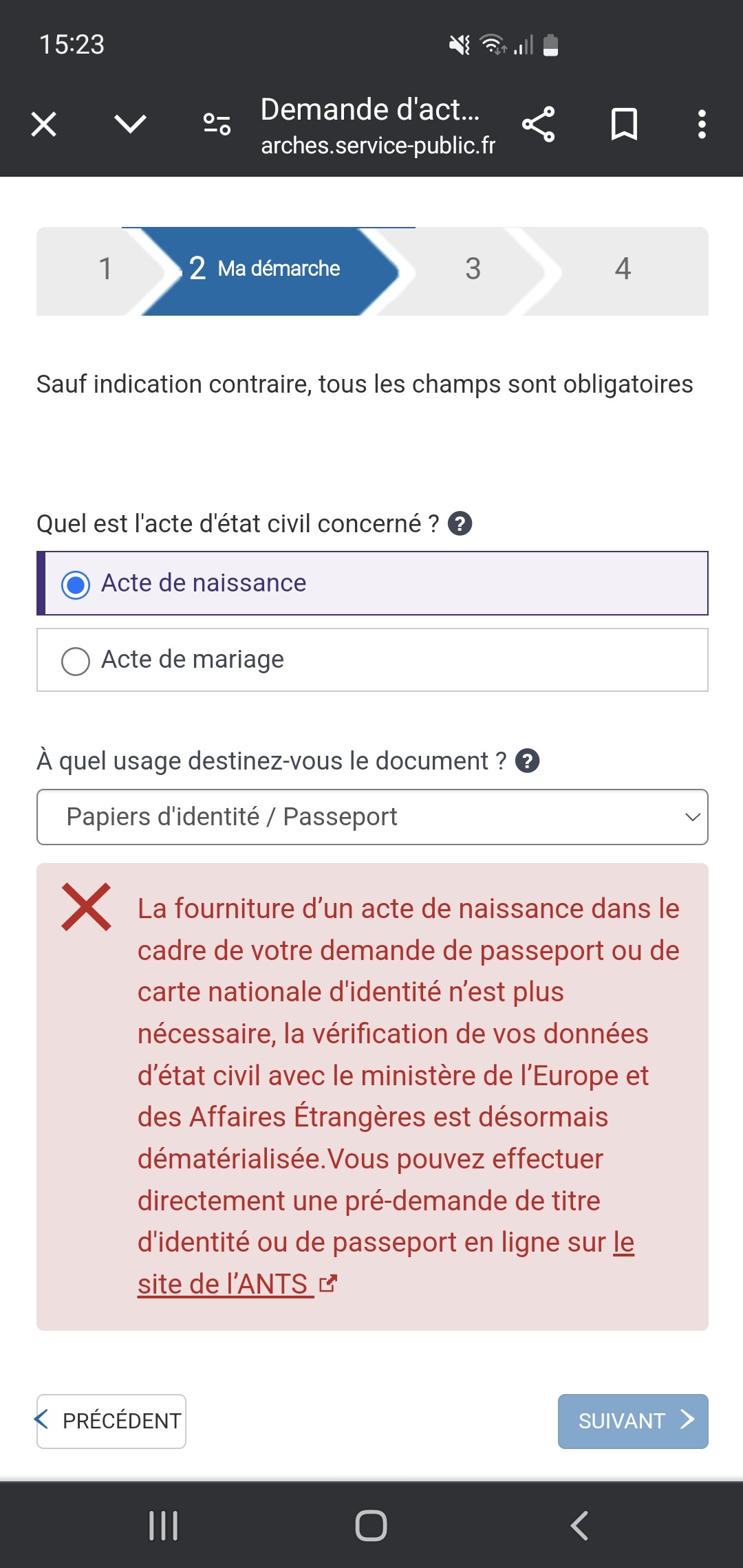Minimize the tab with the down chevron
This screenshot has width=743, height=1568.
pyautogui.click(x=130, y=124)
